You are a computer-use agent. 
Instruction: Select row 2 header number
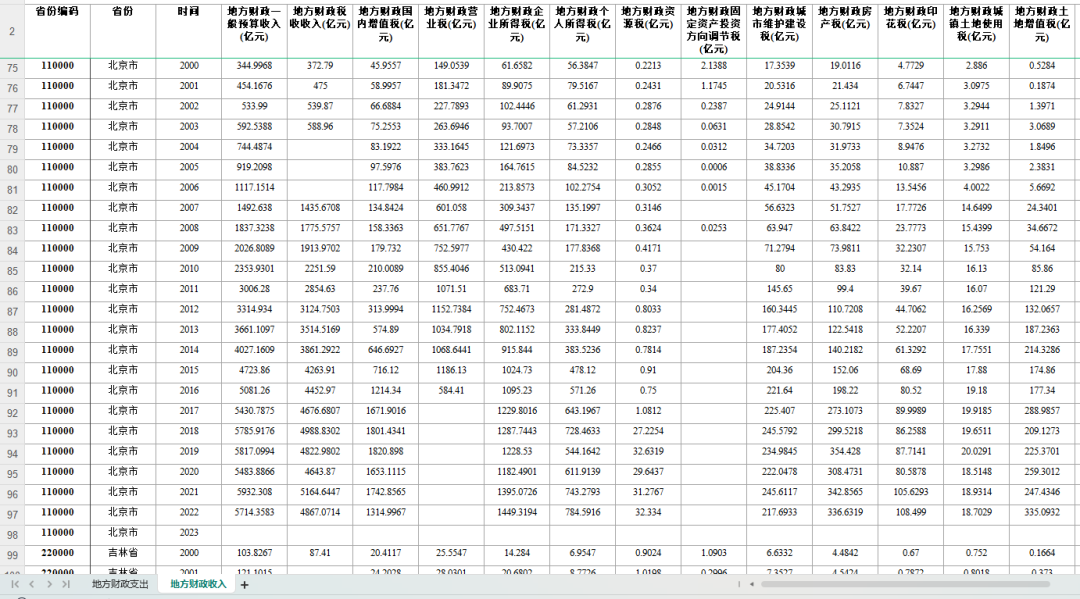point(12,31)
